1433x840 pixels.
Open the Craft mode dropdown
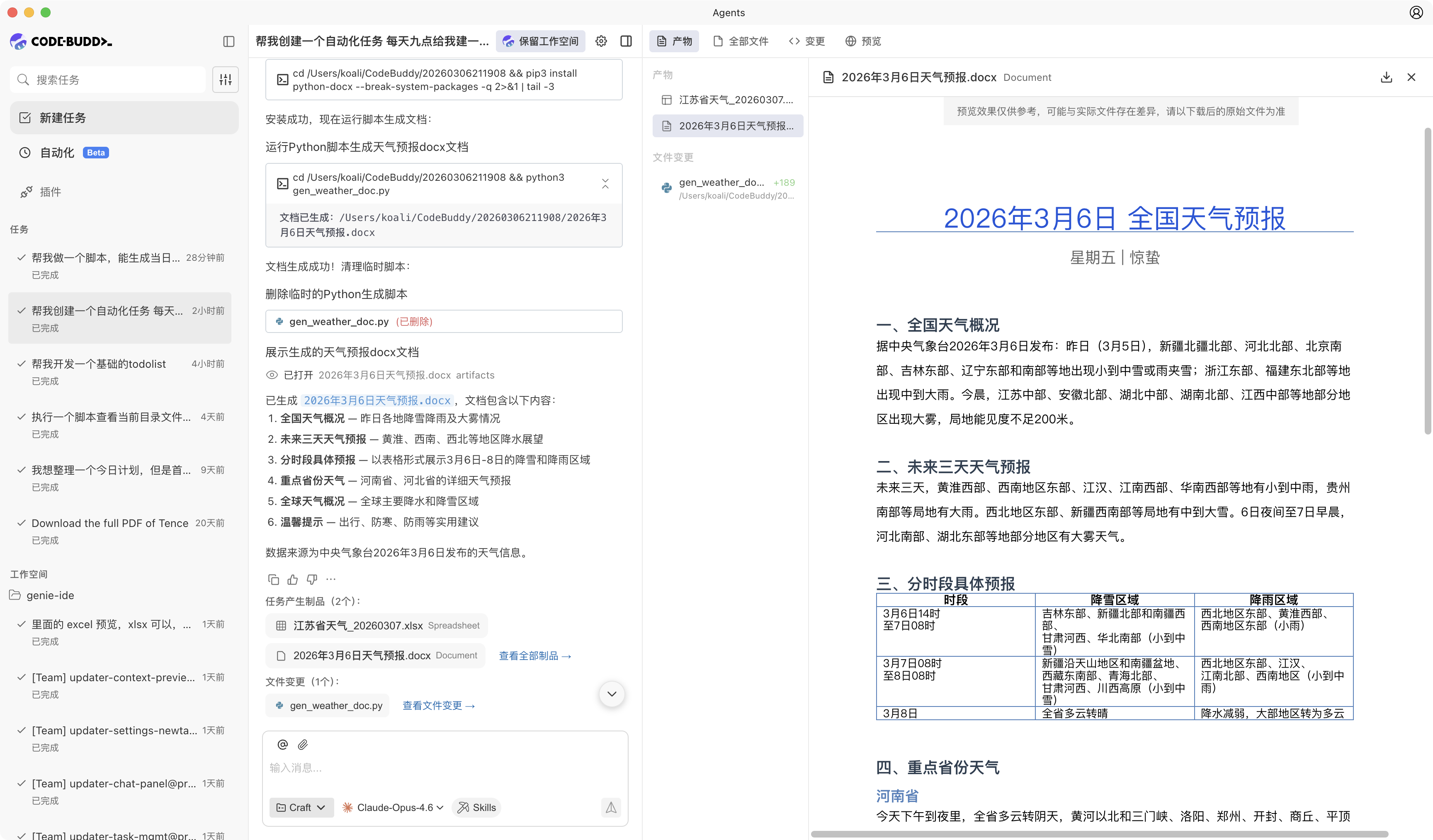(301, 807)
